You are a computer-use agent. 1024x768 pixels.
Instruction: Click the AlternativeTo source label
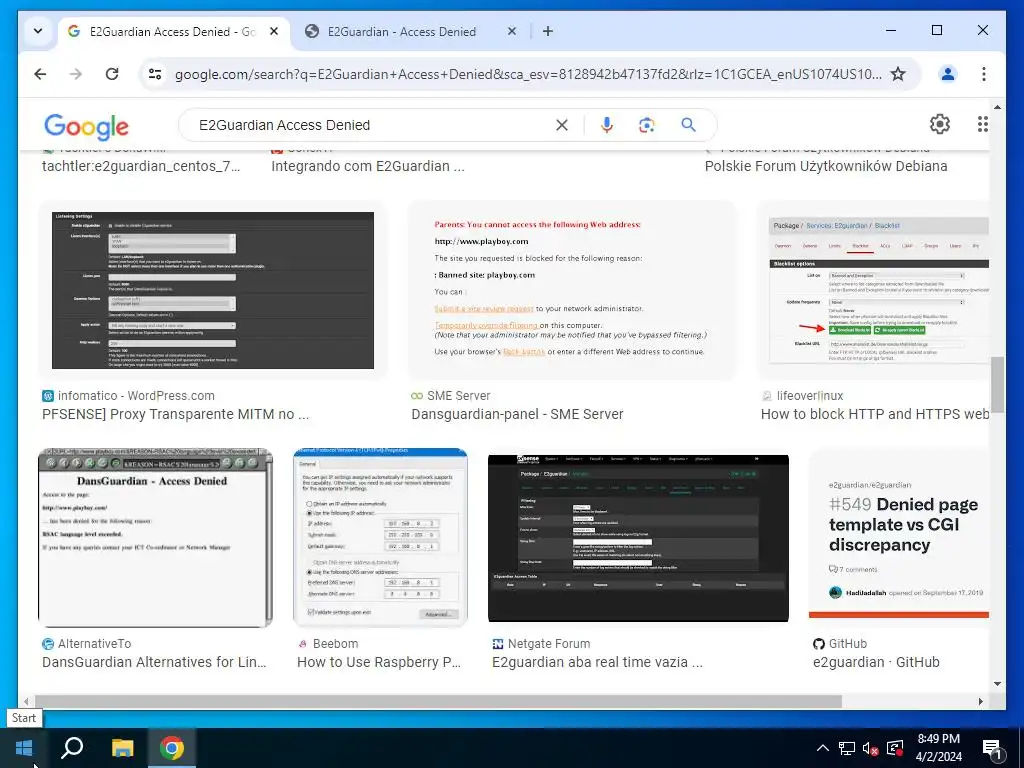95,643
